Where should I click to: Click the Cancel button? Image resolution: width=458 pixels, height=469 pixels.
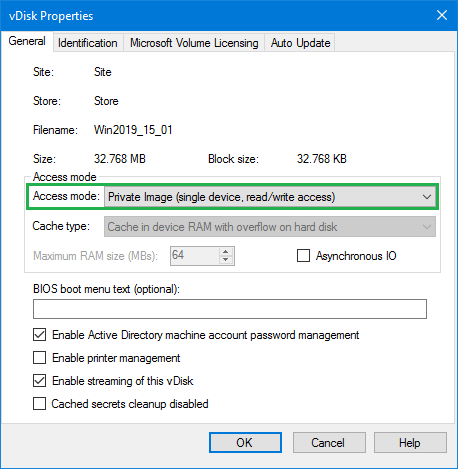(x=329, y=443)
